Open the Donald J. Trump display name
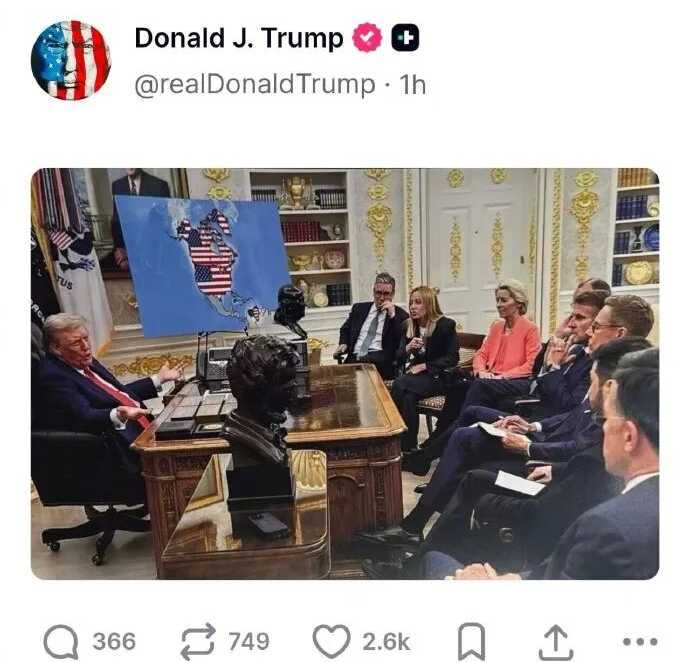 (x=239, y=38)
